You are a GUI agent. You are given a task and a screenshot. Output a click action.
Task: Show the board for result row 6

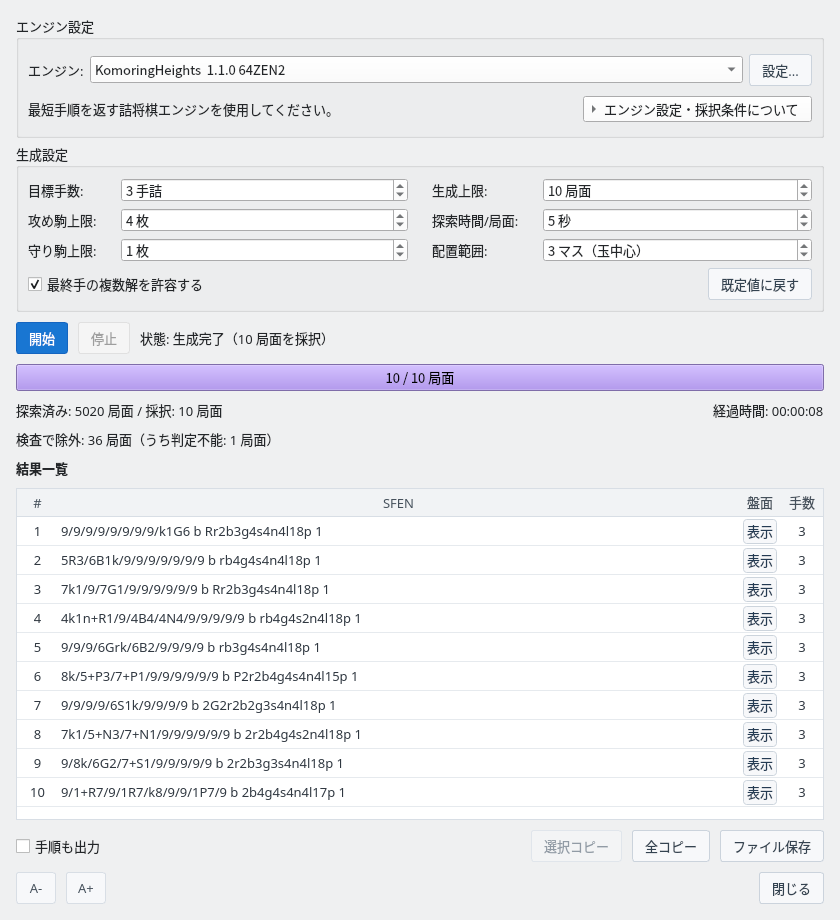point(760,677)
